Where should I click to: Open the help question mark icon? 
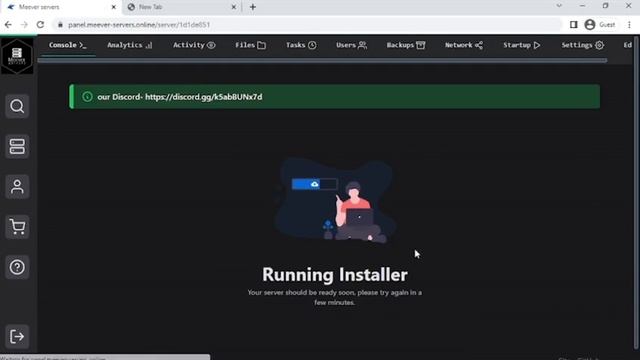17,267
